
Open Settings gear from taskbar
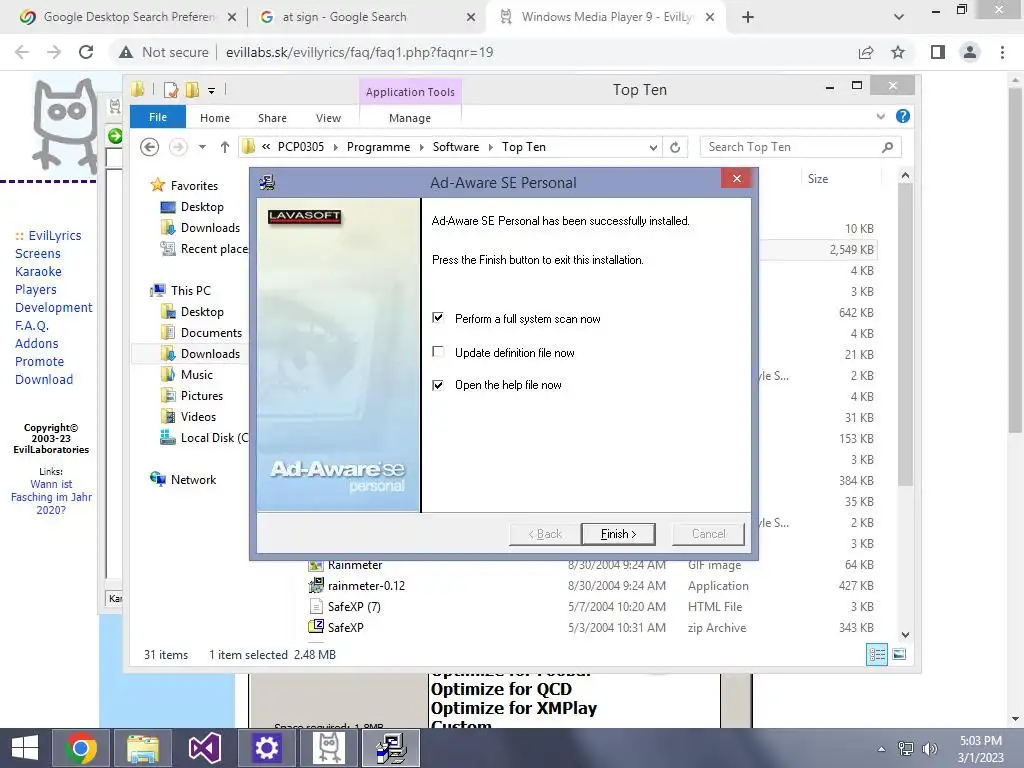[266, 748]
